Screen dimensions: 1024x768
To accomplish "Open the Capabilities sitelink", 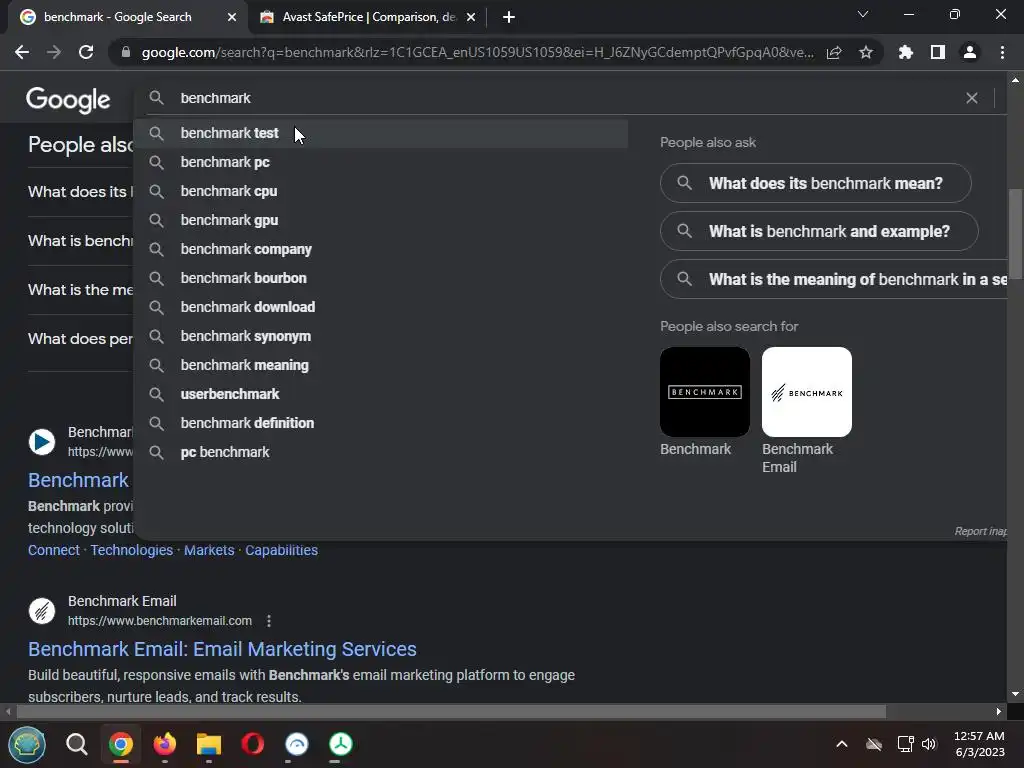I will [x=281, y=551].
